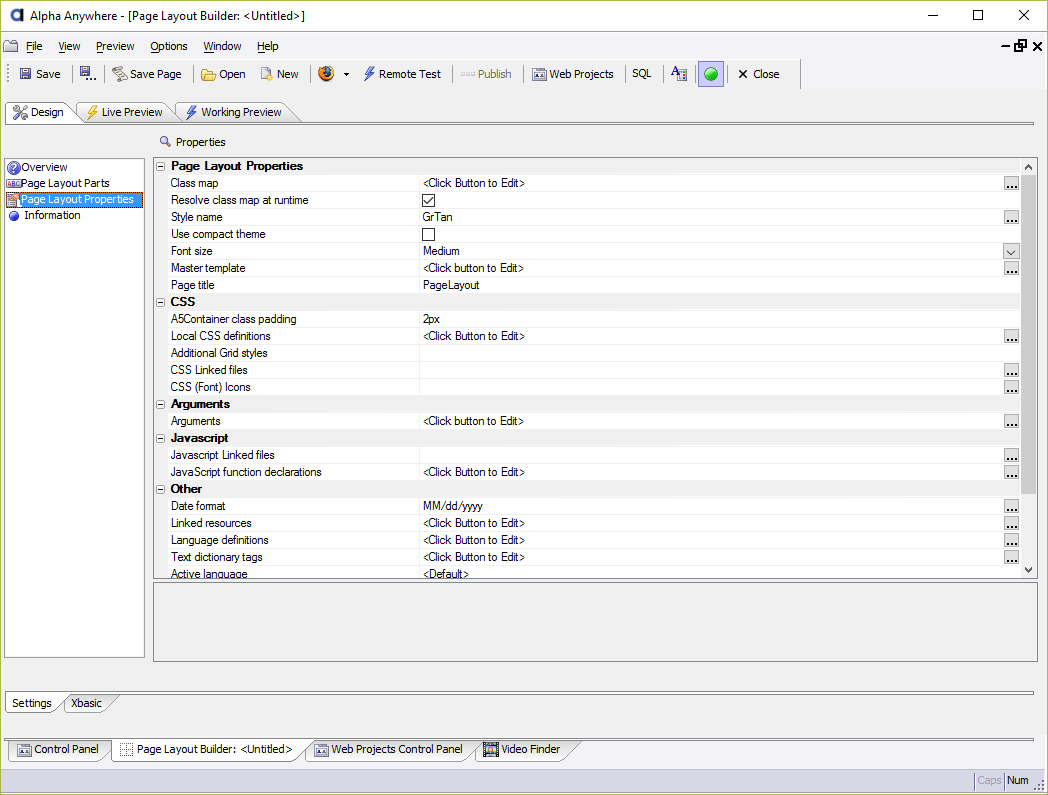
Task: Open the File menu
Action: 34,46
